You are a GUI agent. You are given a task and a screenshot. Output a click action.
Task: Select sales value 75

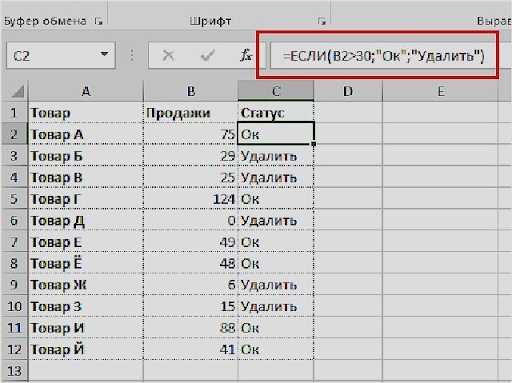pyautogui.click(x=191, y=134)
